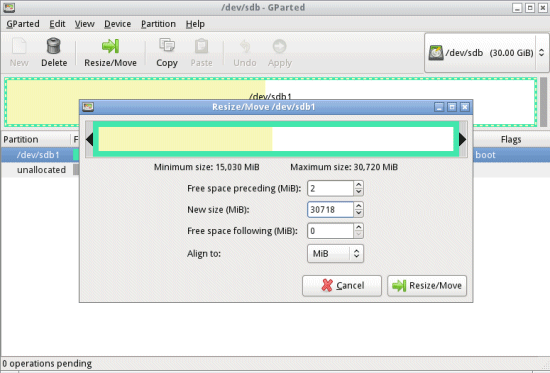
Task: Open the Device menu
Action: pos(118,24)
